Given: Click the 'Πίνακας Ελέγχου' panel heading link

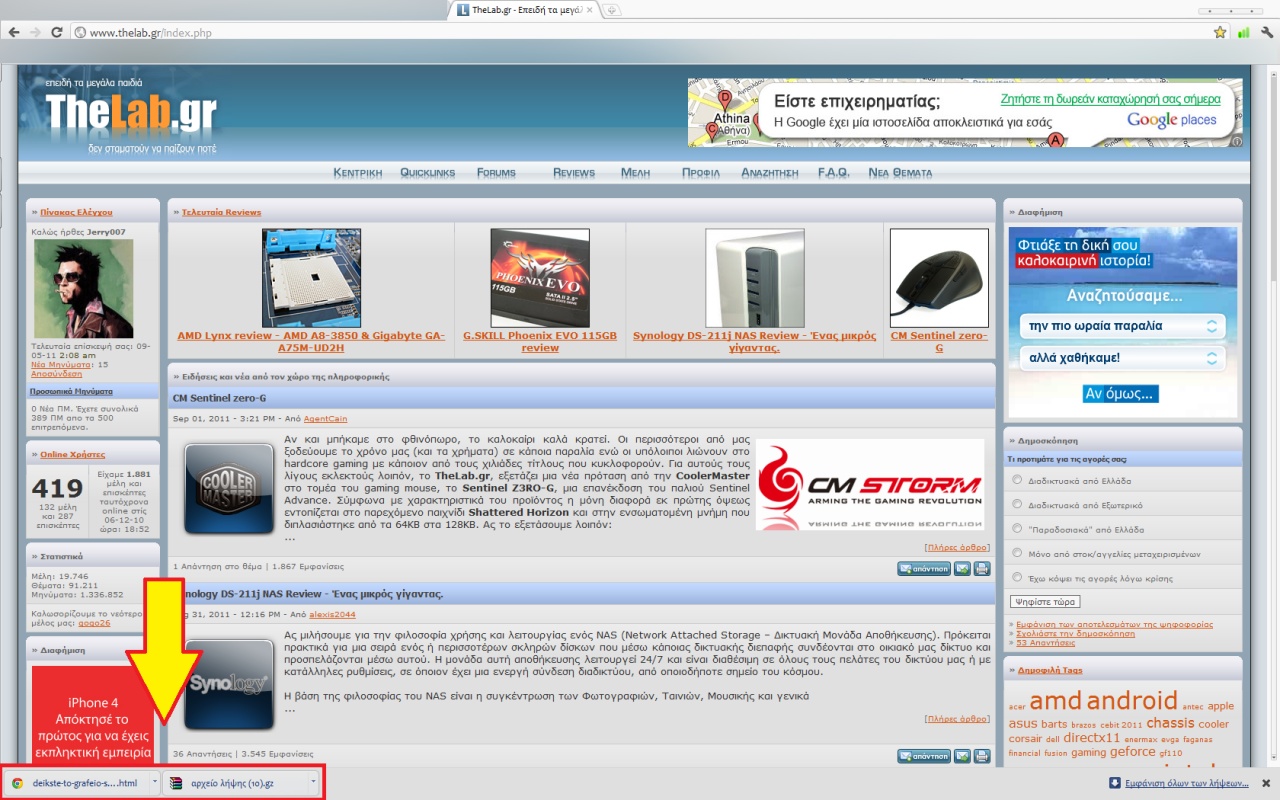Looking at the screenshot, I should [x=76, y=212].
